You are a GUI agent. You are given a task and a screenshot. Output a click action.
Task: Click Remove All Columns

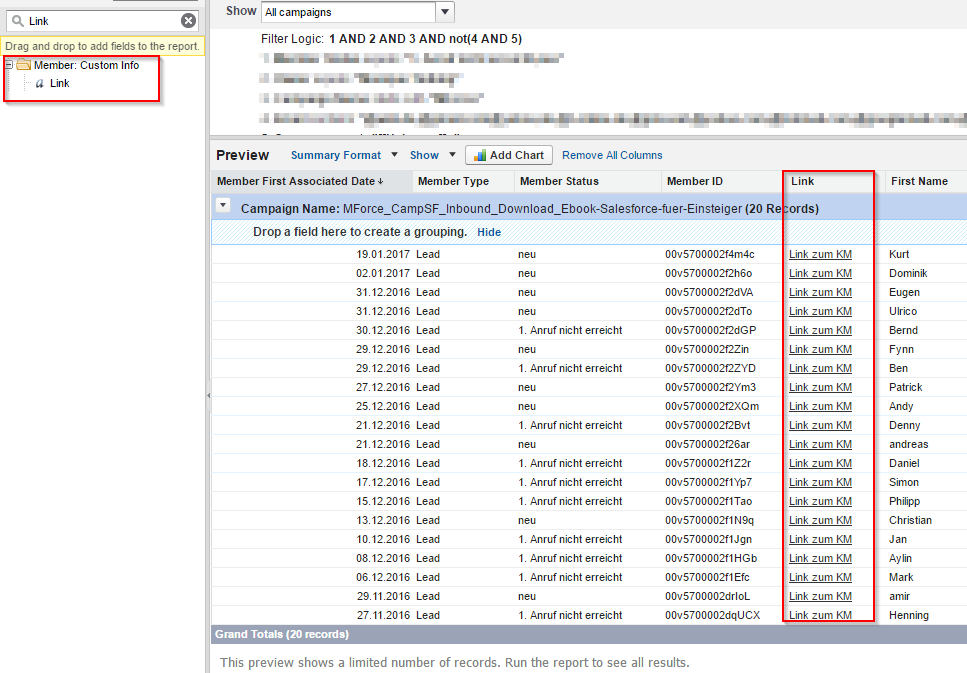pyautogui.click(x=612, y=155)
